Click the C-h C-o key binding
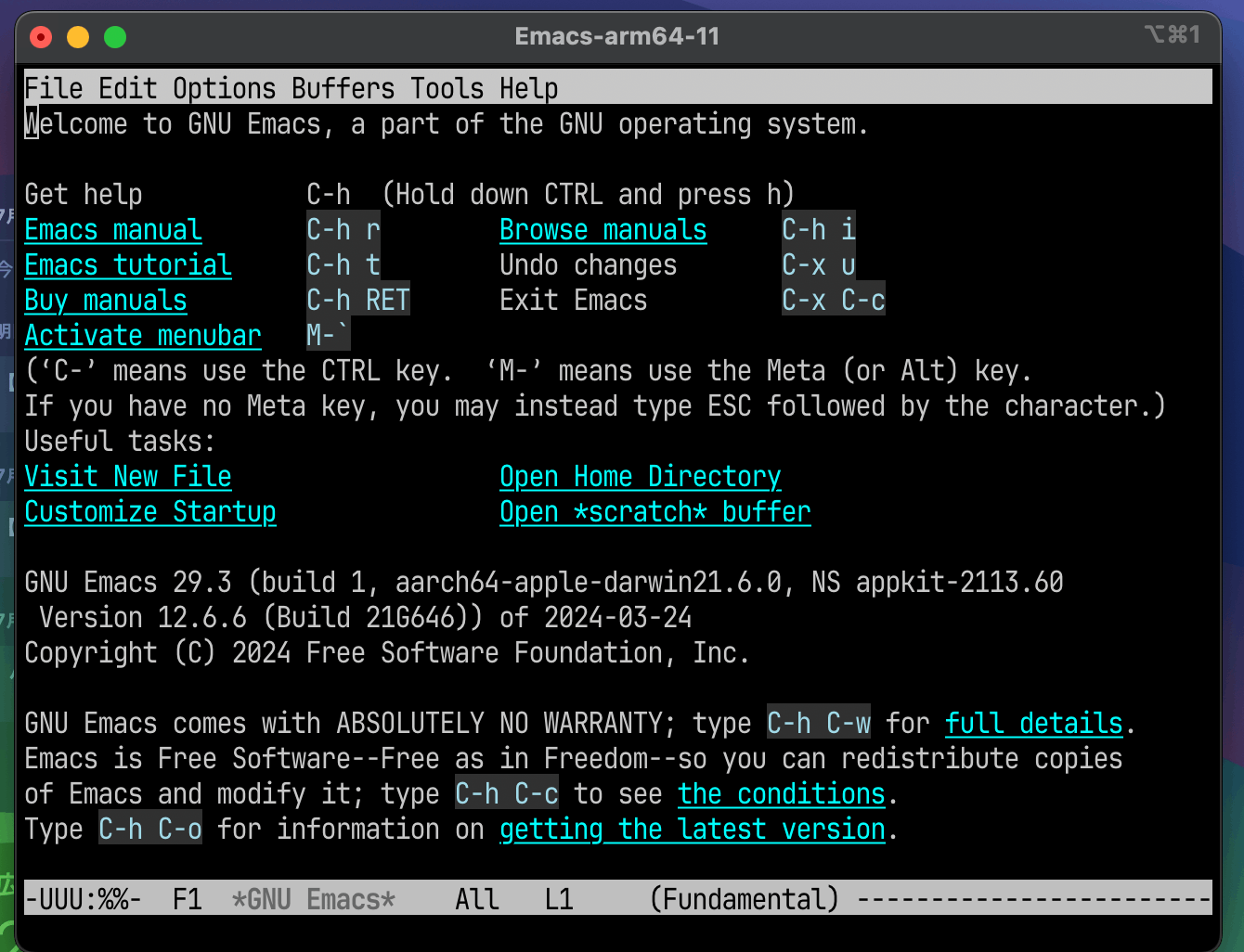The height and width of the screenshot is (952, 1244). tap(150, 829)
